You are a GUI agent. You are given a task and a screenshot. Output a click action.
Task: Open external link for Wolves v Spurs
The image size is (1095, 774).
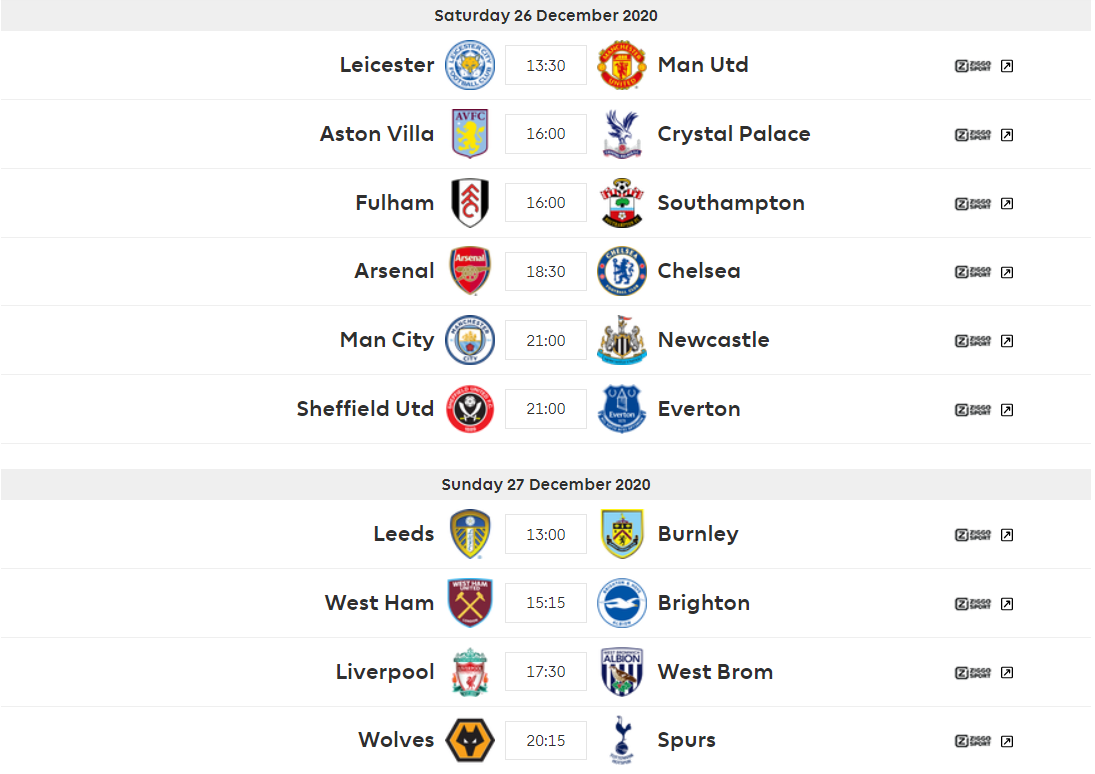(x=1006, y=742)
